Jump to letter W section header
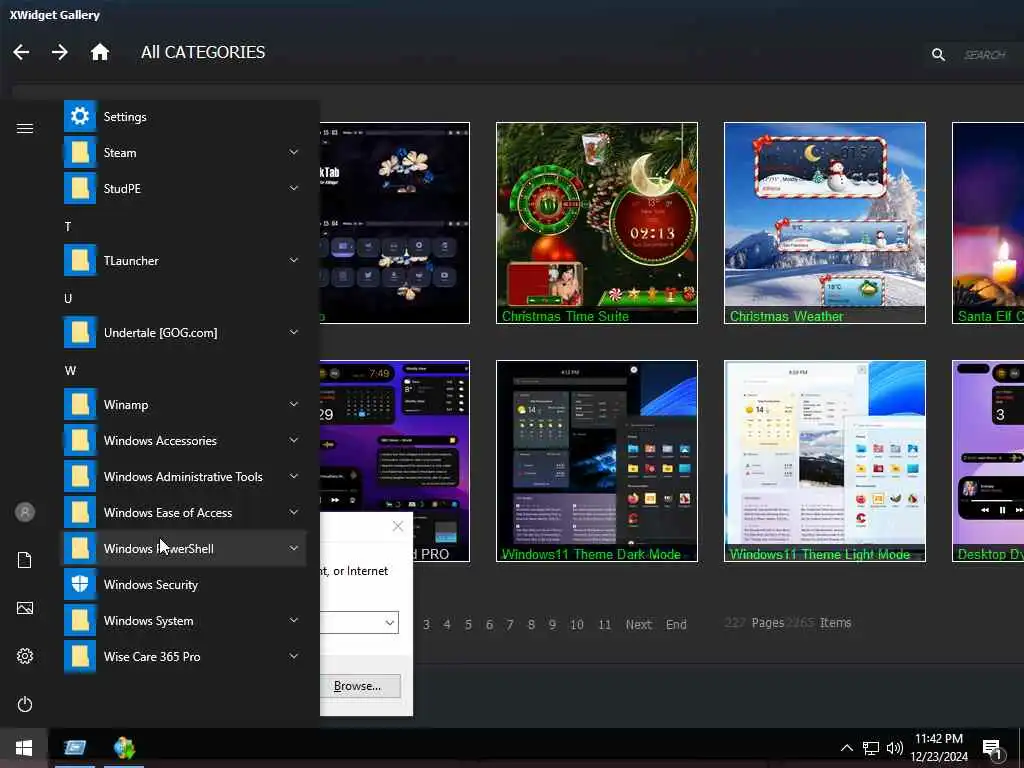1024x768 pixels. [x=70, y=370]
